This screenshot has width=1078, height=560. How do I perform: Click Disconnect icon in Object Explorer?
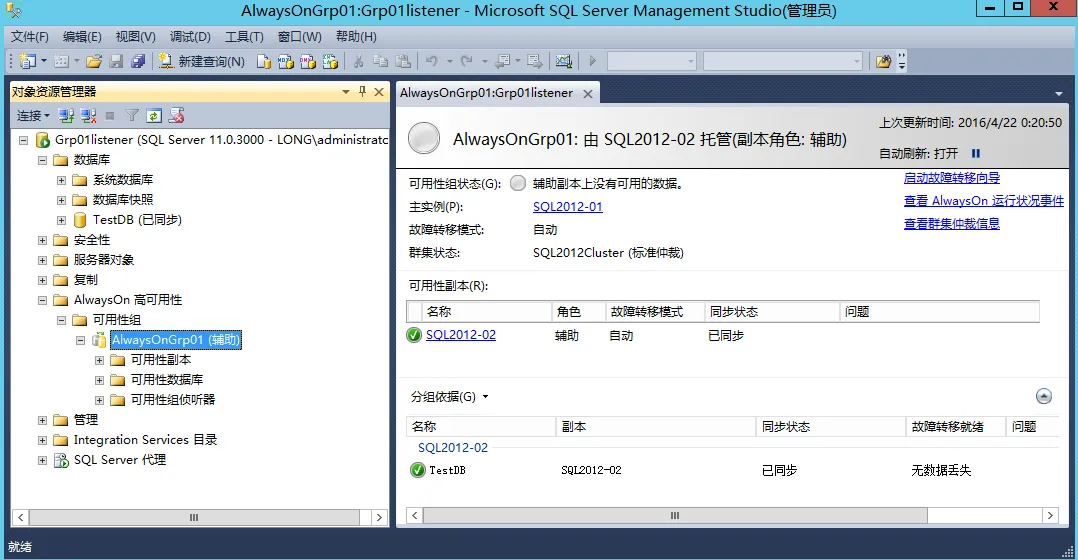pyautogui.click(x=88, y=115)
